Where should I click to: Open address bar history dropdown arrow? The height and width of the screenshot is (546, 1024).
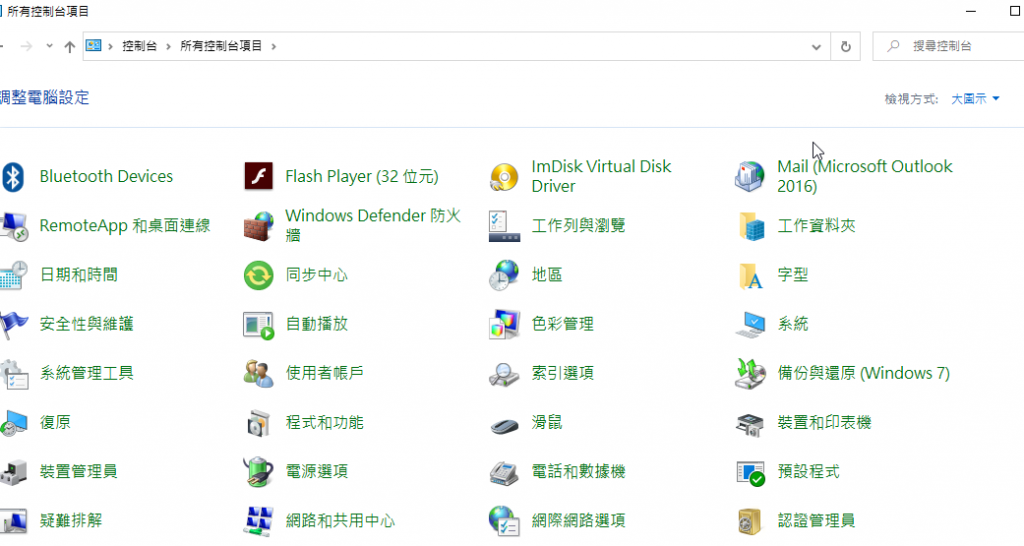pos(817,46)
